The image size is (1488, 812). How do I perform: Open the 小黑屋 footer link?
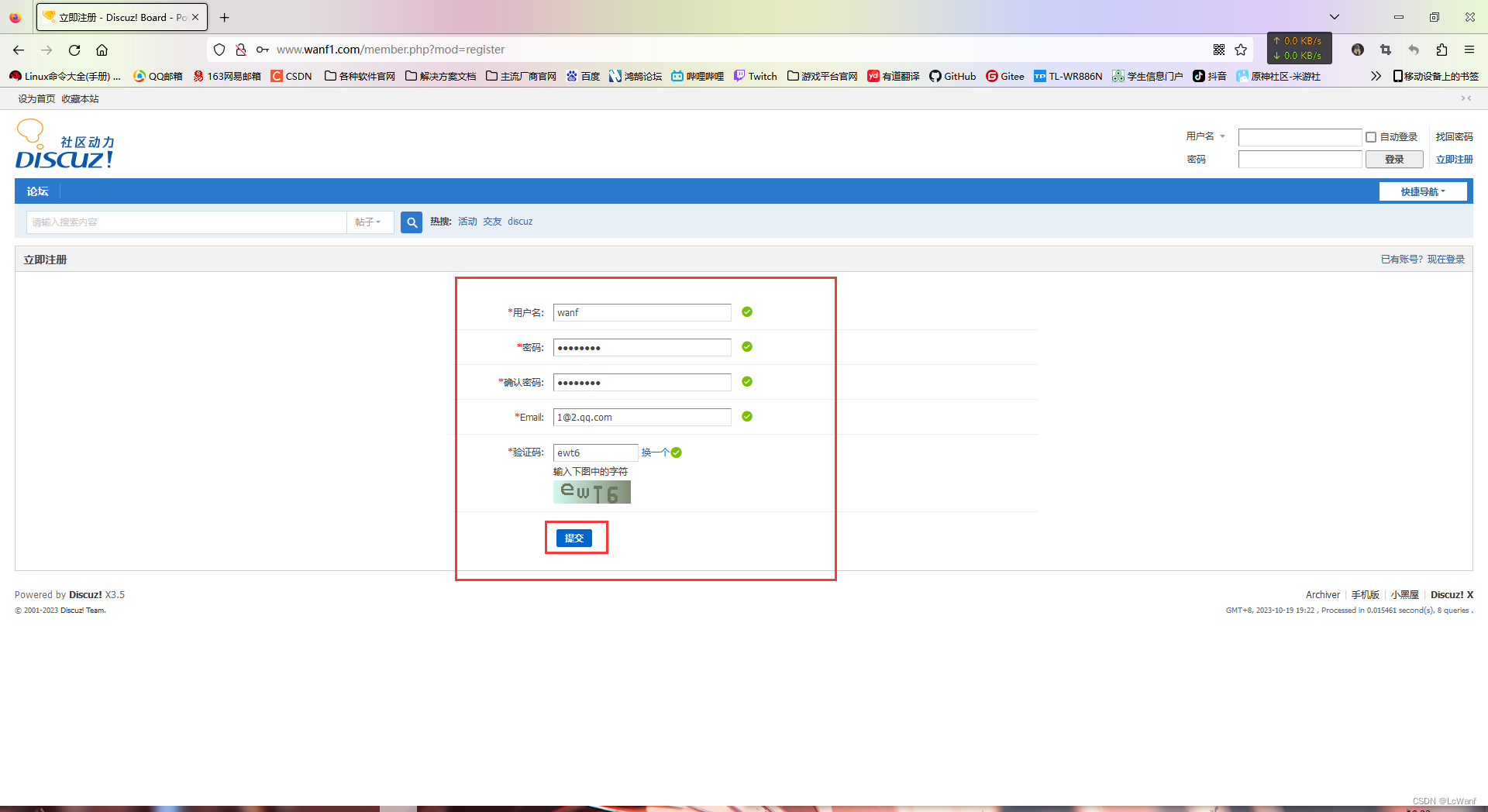1404,595
